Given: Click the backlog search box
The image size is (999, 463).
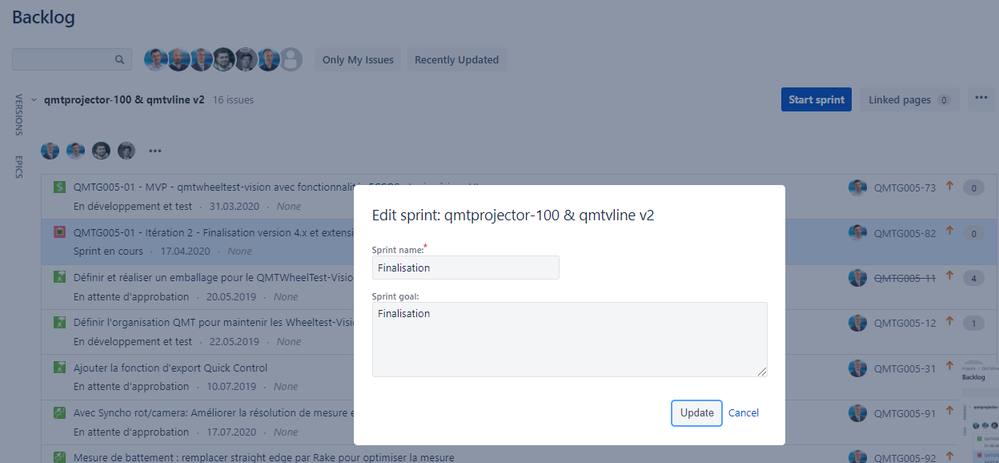Looking at the screenshot, I should click(71, 59).
